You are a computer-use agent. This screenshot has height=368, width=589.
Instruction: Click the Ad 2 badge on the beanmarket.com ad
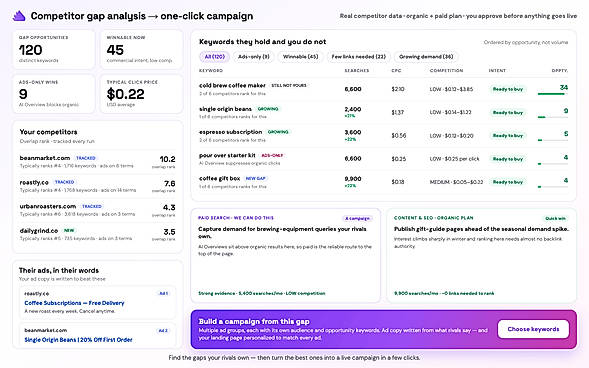[163, 331]
